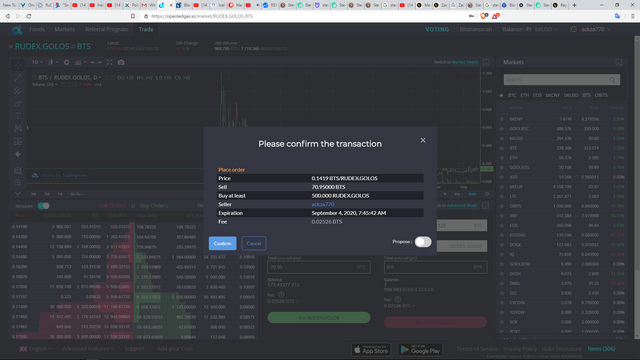640x360 pixels.
Task: Open the ackza770 account dropdown
Action: (596, 29)
